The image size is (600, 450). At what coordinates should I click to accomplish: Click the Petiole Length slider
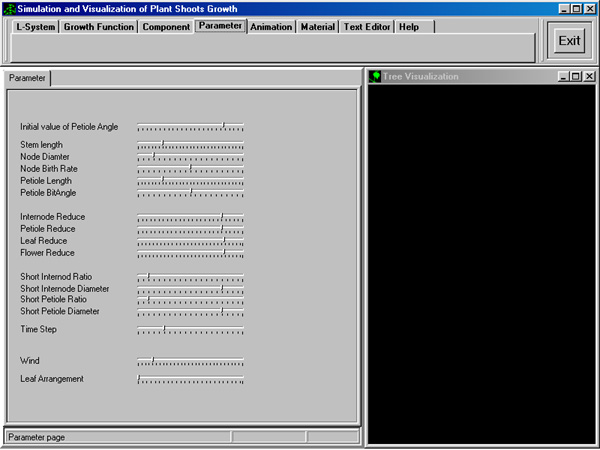(x=190, y=181)
